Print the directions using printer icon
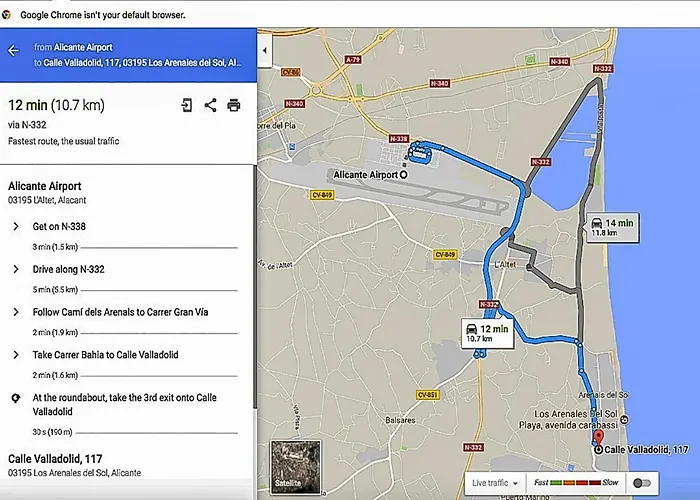 tap(234, 105)
